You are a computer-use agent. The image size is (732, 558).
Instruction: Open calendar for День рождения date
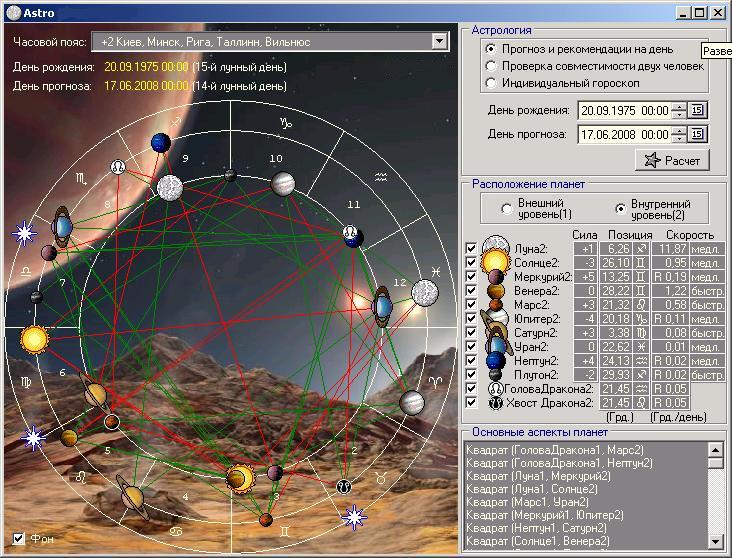[x=697, y=110]
